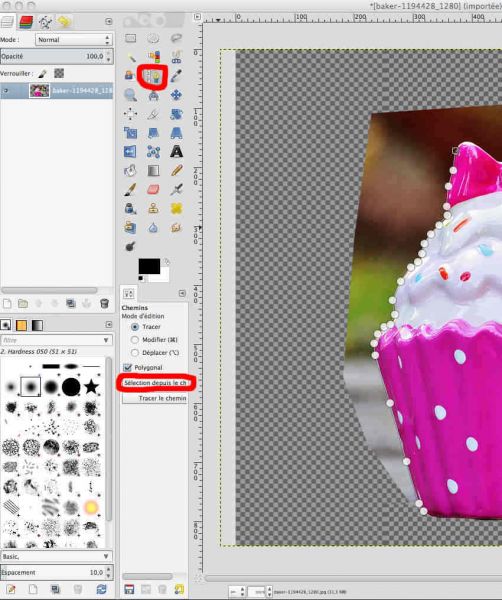The image size is (502, 600).
Task: Toggle the Polygonal checkbox
Action: tap(127, 368)
